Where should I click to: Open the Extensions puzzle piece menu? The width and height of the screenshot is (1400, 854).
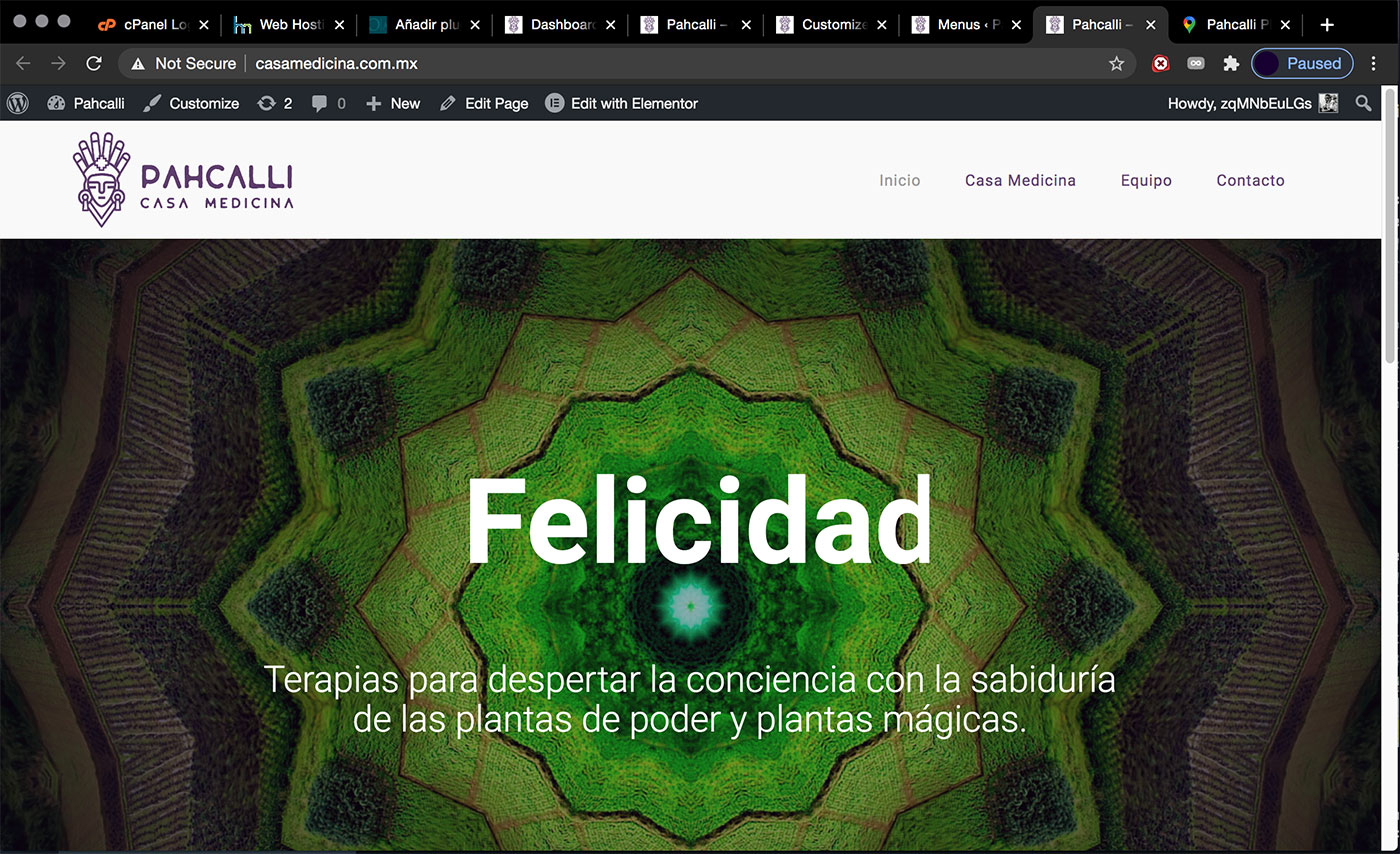point(1231,63)
